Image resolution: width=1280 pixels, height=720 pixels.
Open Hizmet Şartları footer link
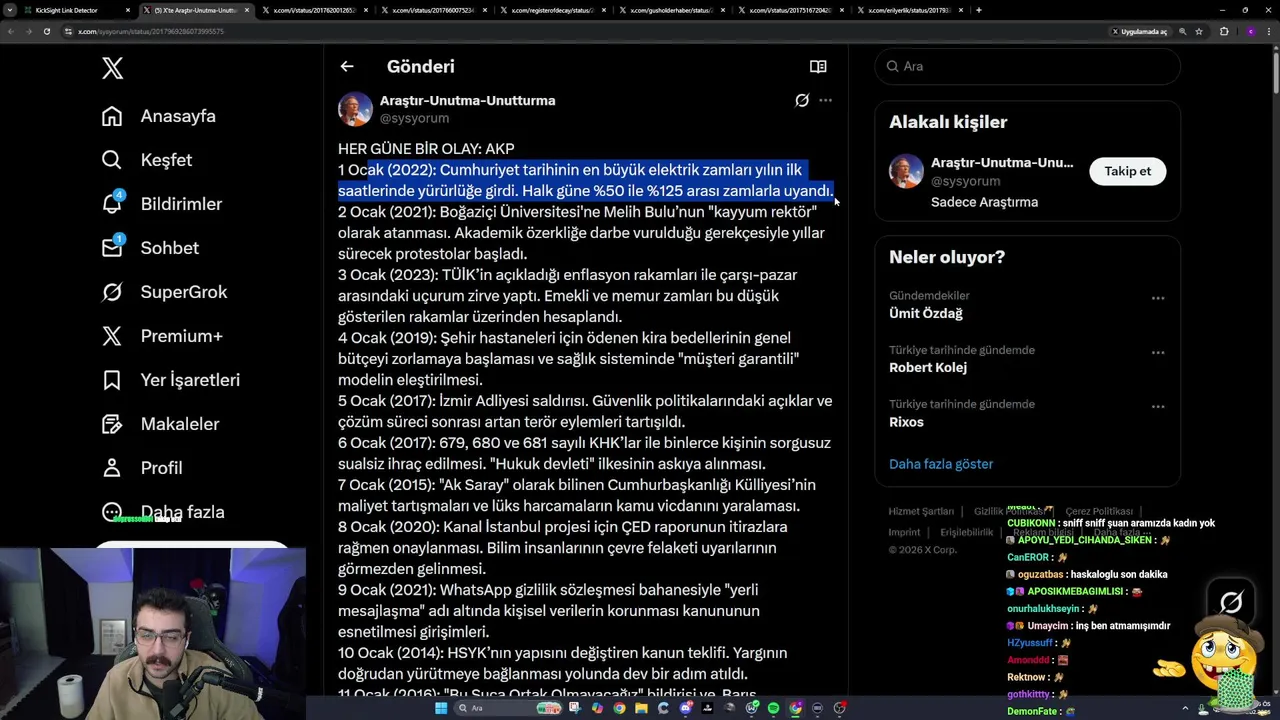tap(921, 511)
